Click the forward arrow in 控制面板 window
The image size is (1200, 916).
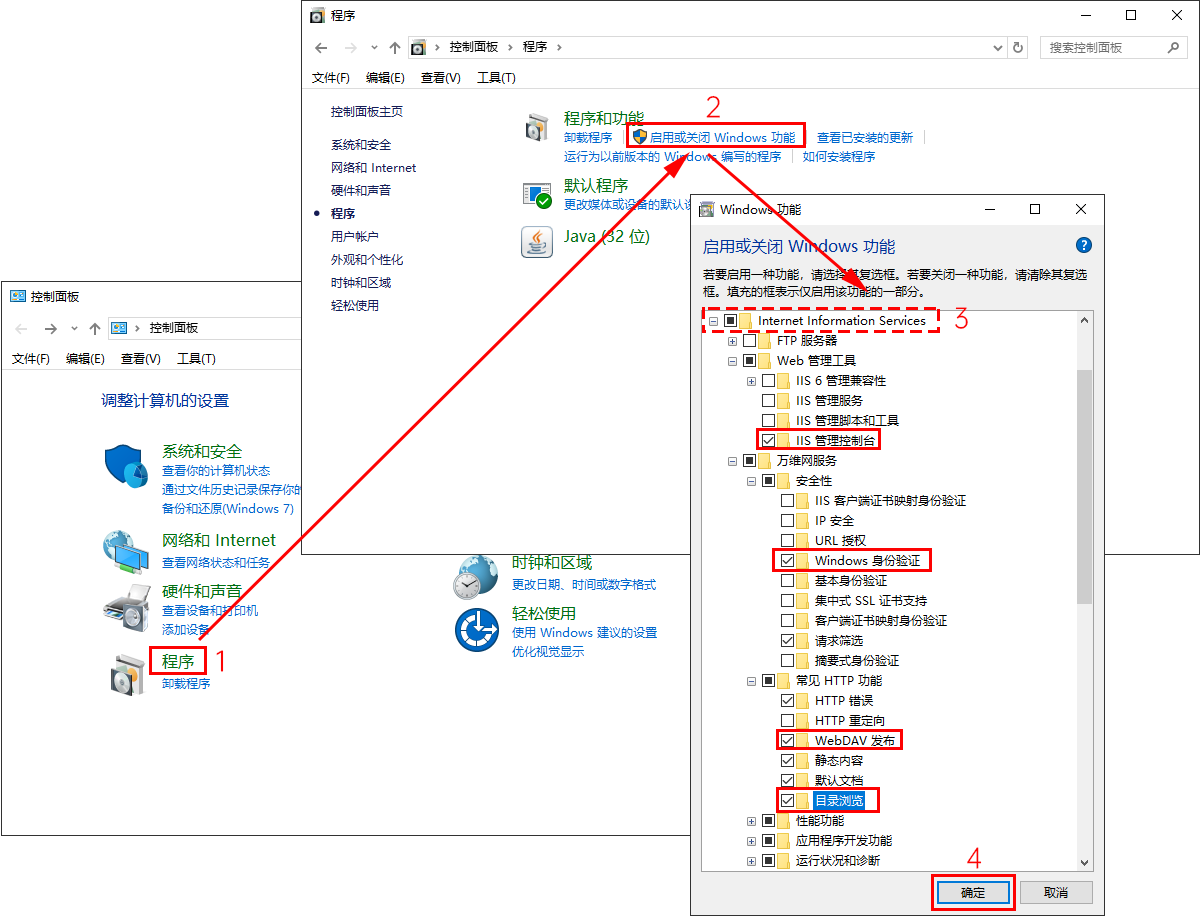[x=51, y=328]
